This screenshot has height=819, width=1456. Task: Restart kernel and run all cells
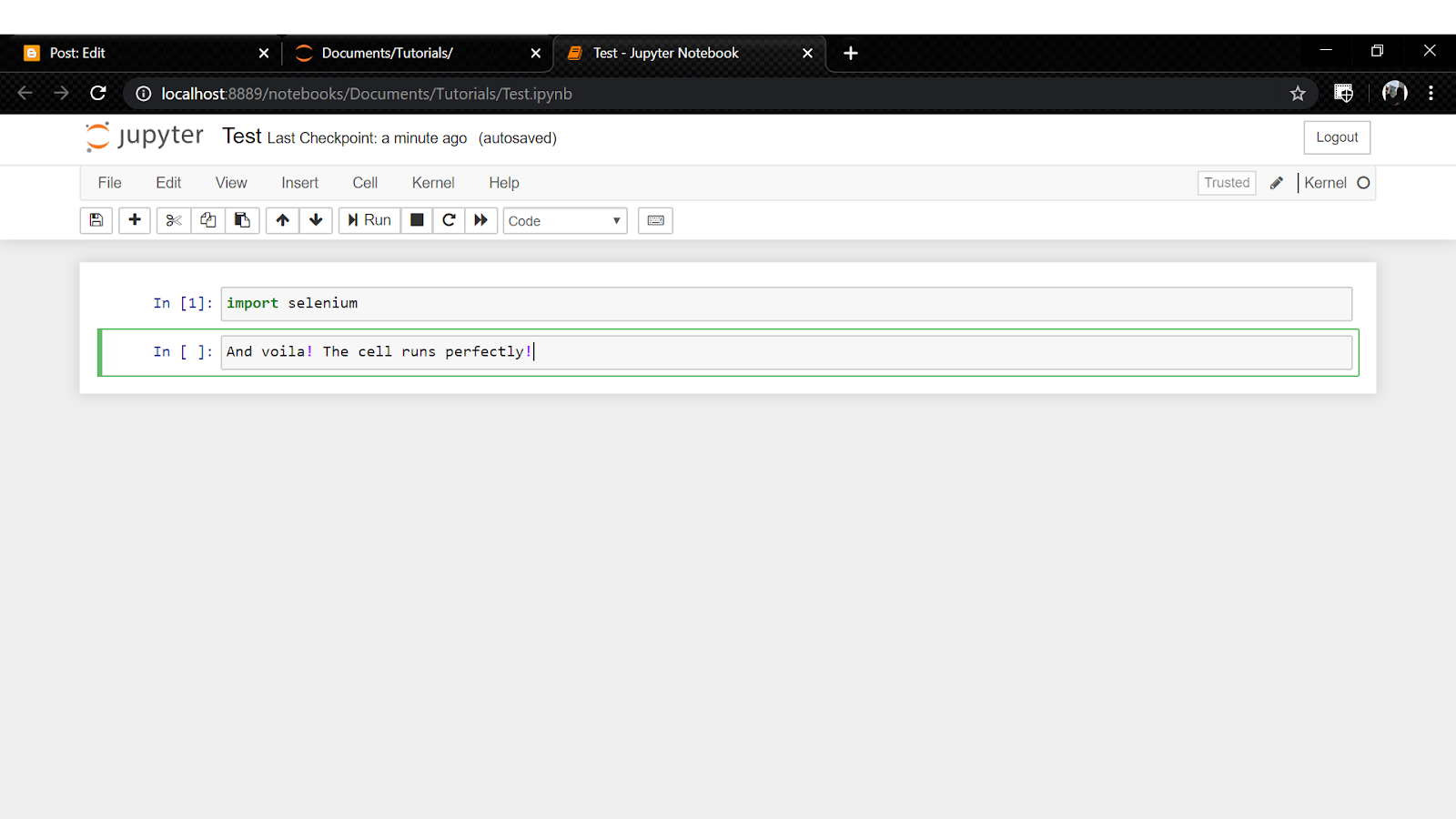coord(481,220)
